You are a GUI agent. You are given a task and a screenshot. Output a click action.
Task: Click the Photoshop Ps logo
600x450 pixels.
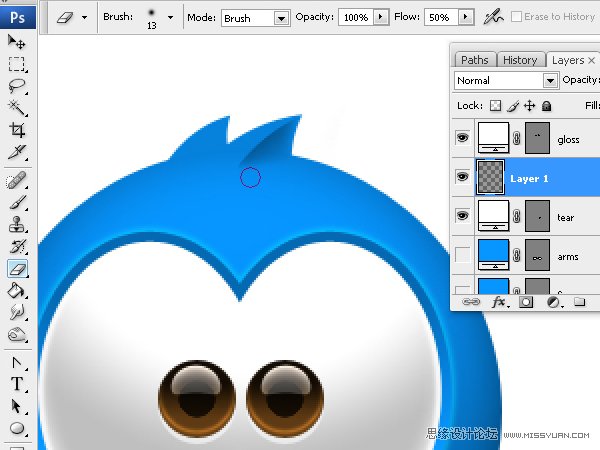click(x=18, y=17)
